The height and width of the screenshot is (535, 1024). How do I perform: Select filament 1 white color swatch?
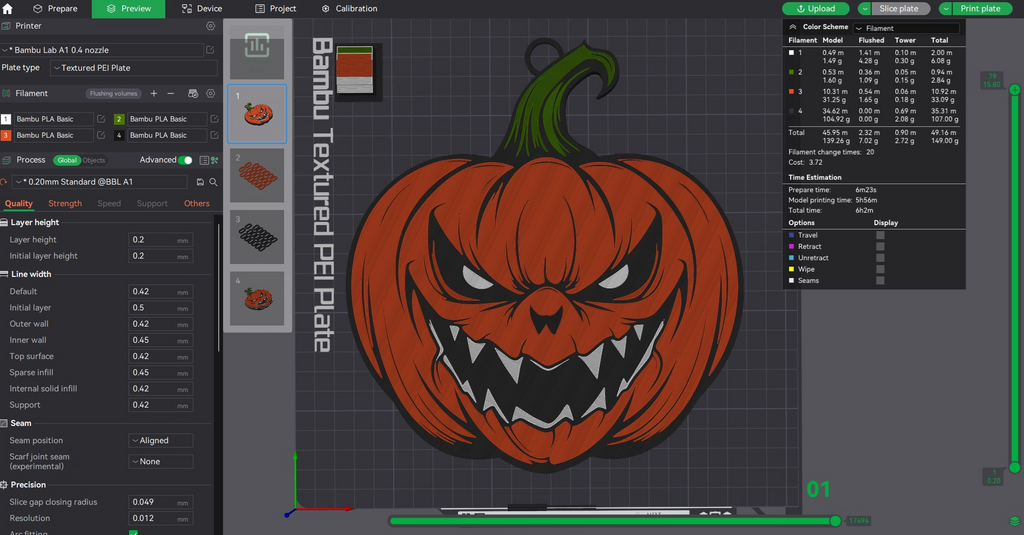6,119
